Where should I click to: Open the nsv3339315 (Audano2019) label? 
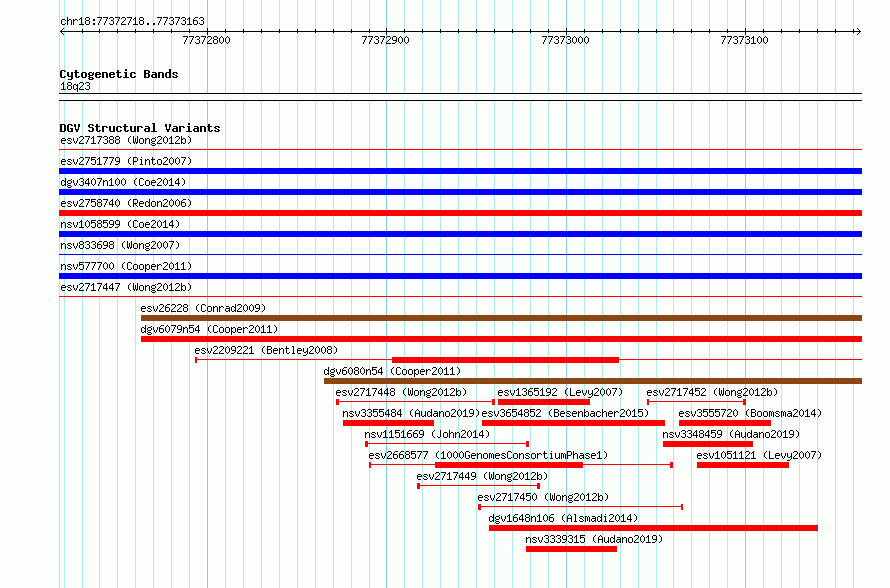(x=594, y=539)
